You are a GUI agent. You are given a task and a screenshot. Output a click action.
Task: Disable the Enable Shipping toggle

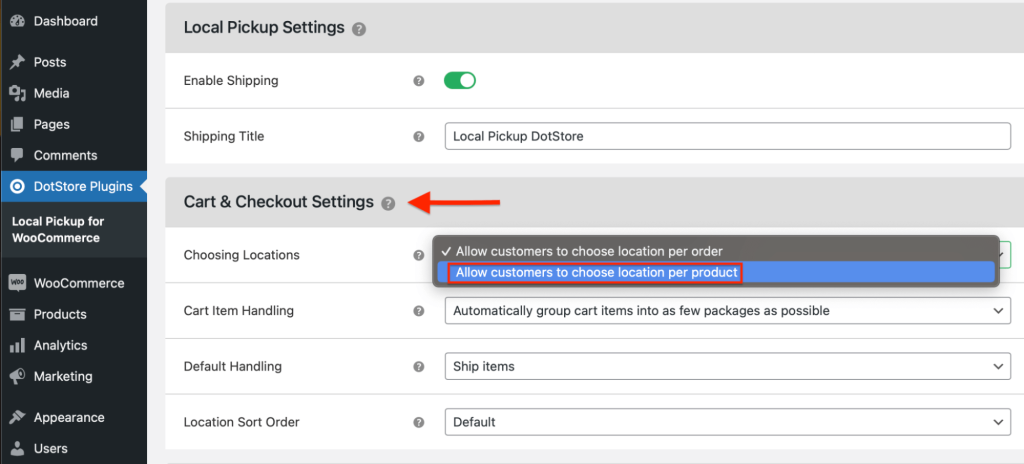pos(460,80)
